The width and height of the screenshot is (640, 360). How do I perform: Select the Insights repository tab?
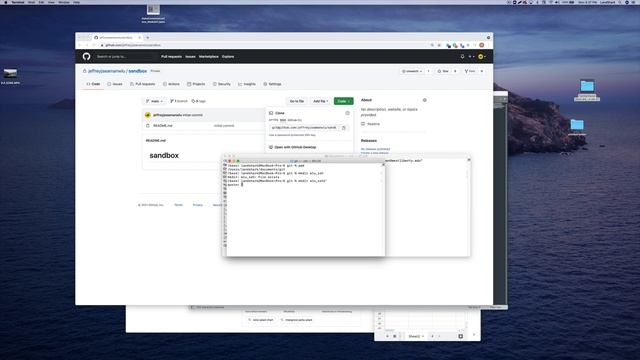(247, 84)
